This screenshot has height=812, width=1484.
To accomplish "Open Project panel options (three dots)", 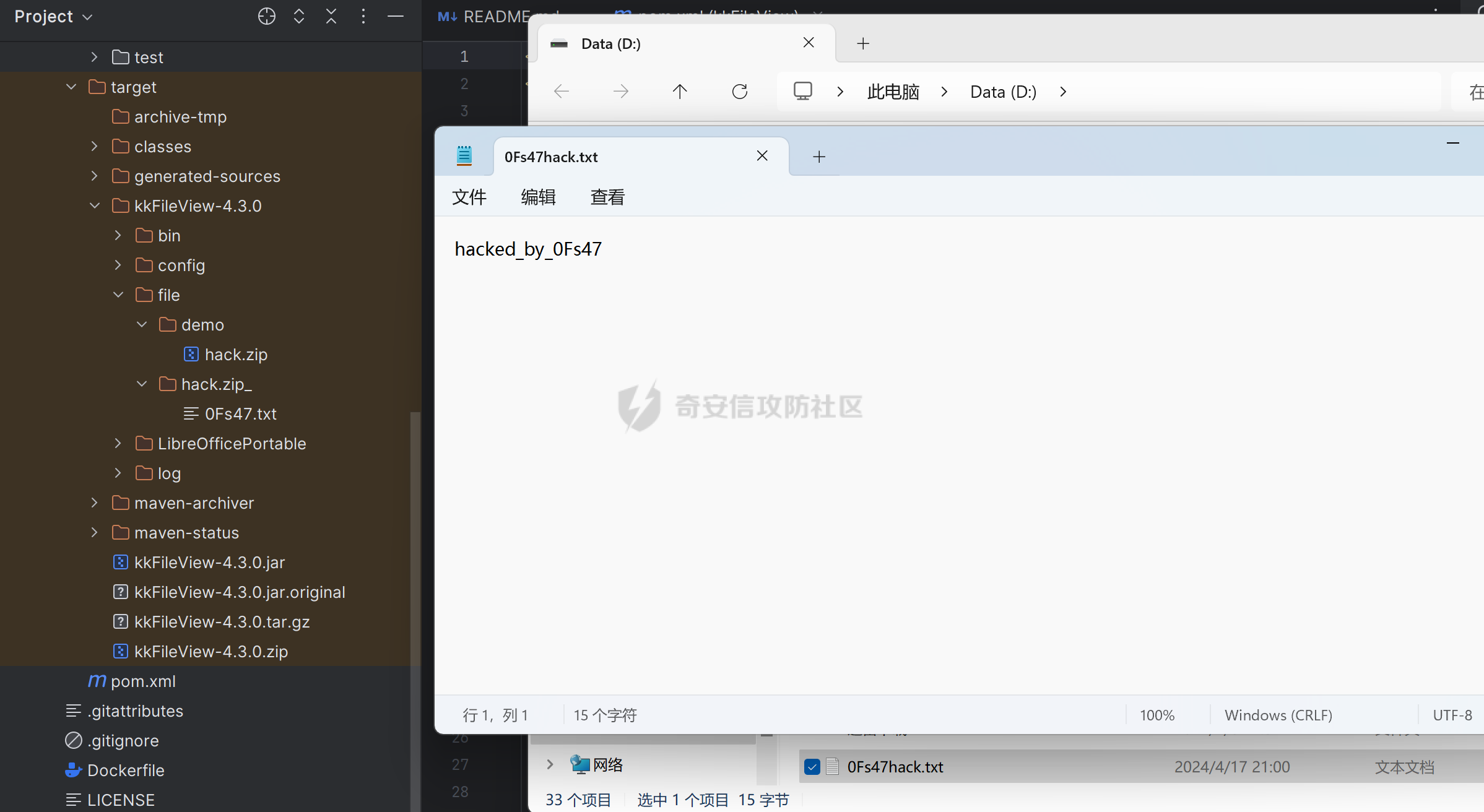I will [363, 17].
